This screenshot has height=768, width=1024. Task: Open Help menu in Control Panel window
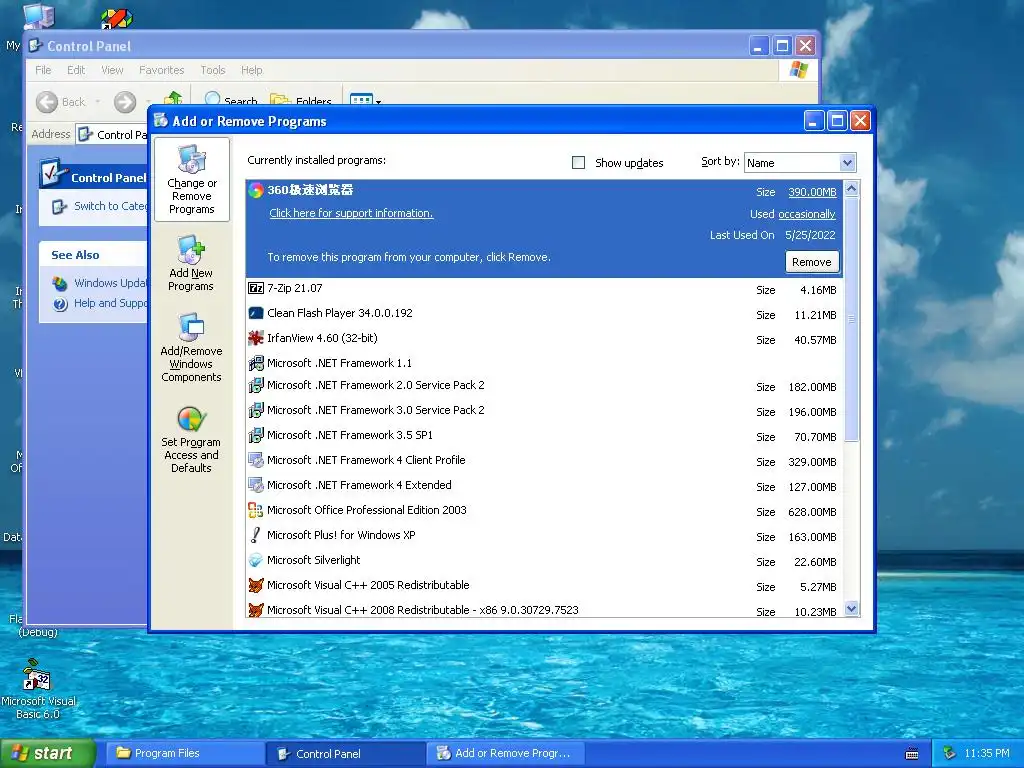coord(251,70)
